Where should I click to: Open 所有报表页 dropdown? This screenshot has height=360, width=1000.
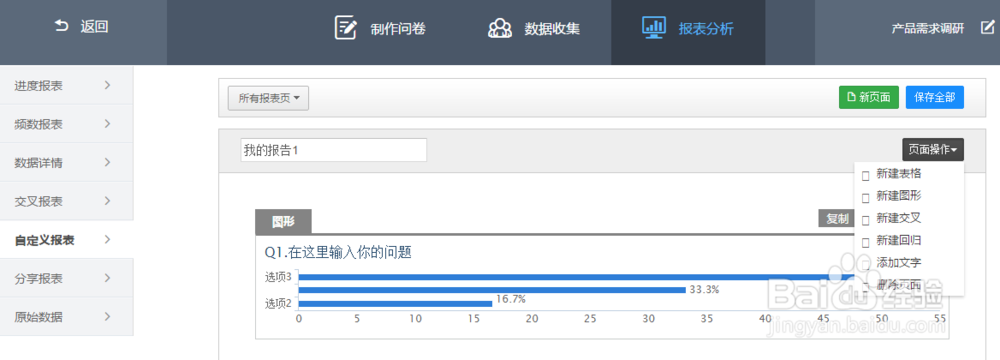[x=268, y=98]
